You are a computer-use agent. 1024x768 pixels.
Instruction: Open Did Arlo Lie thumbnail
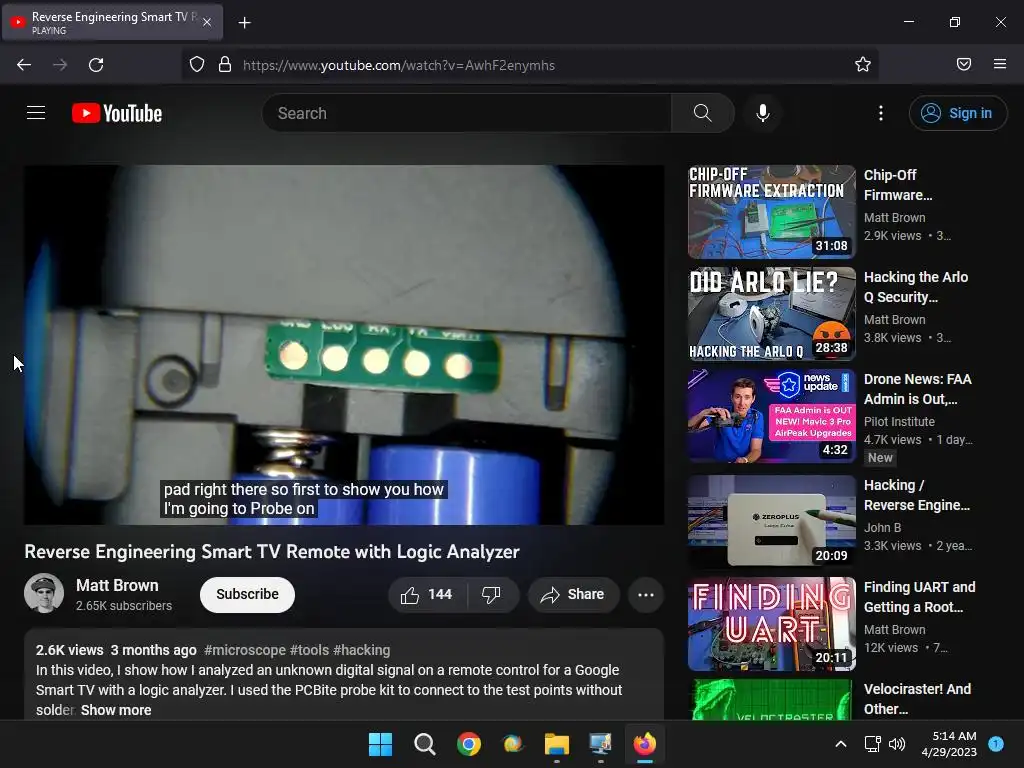pyautogui.click(x=771, y=313)
